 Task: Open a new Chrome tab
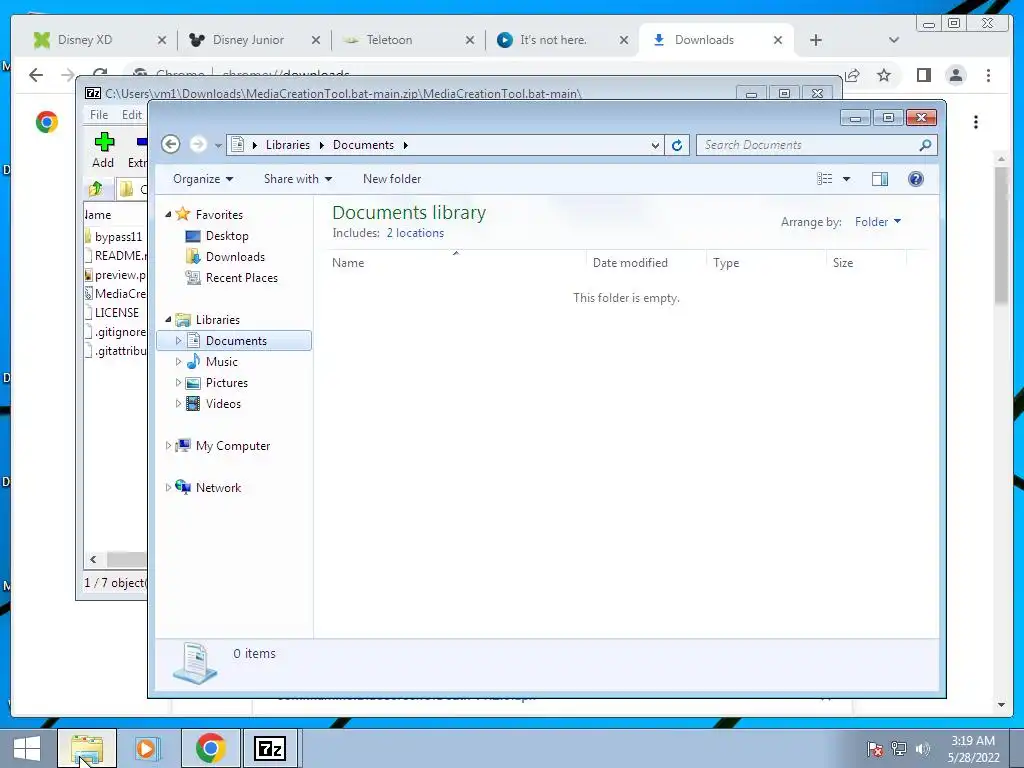pyautogui.click(x=815, y=40)
